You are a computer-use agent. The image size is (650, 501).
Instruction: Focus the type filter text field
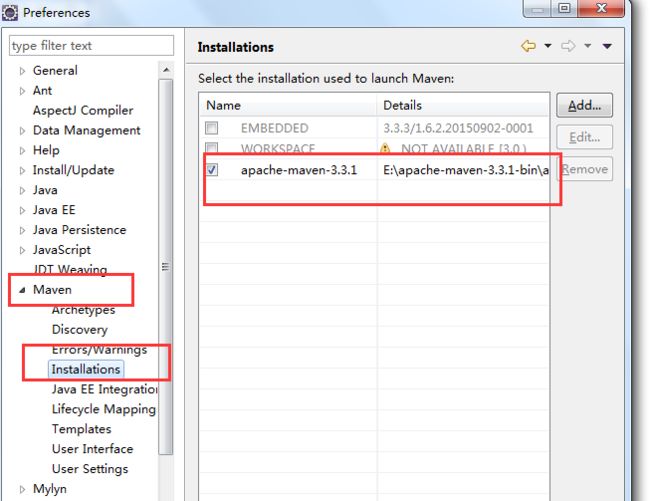click(91, 46)
